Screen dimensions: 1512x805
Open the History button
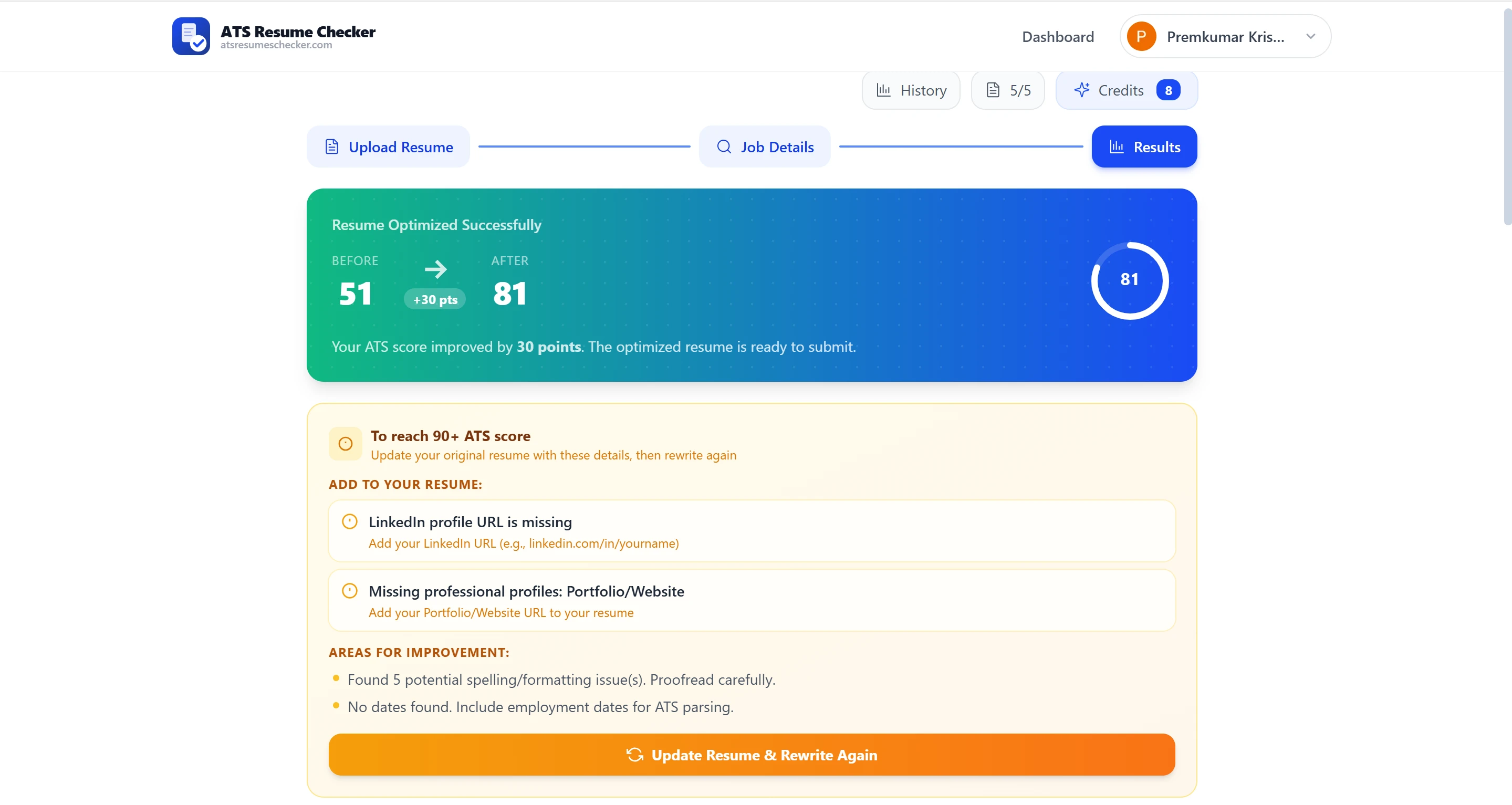click(x=910, y=90)
